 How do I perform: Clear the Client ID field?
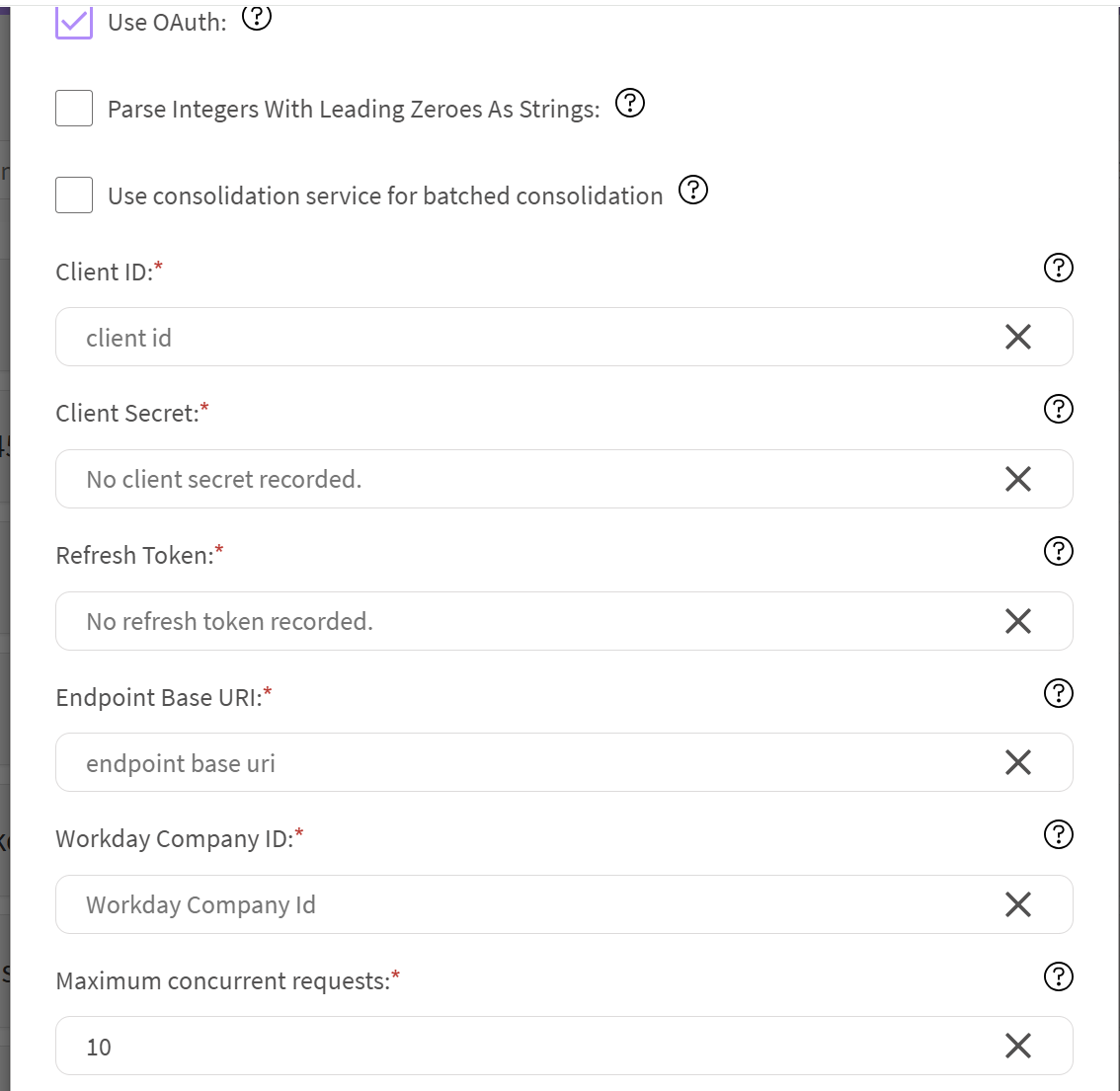click(1018, 337)
